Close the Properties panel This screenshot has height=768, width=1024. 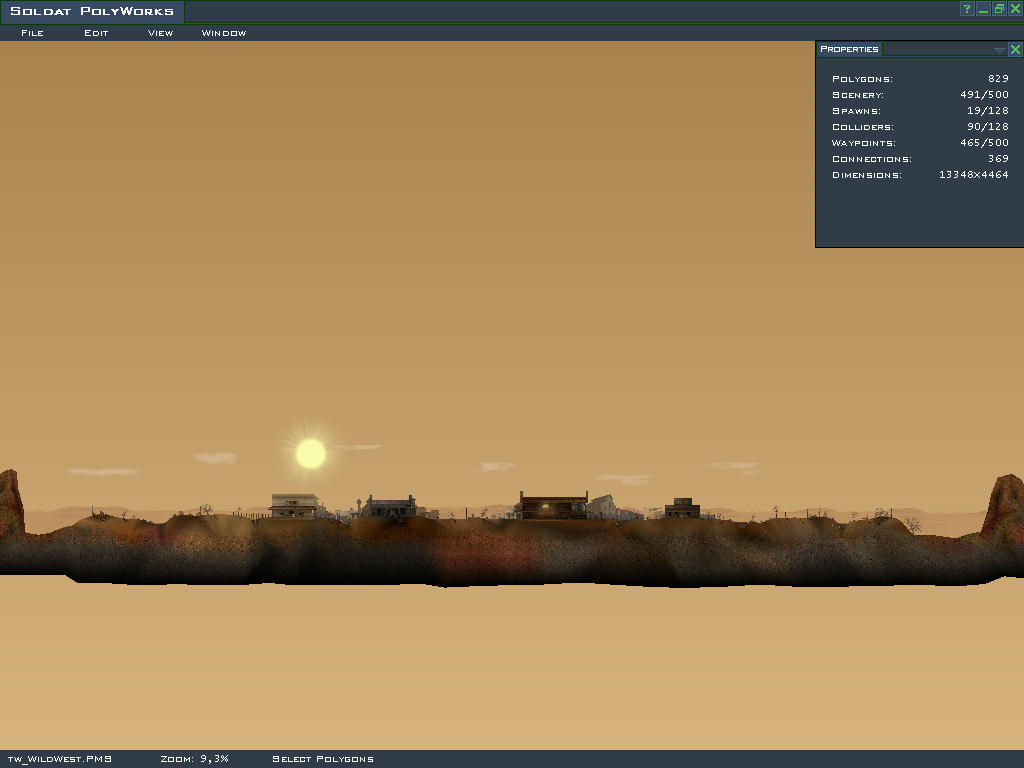pos(1015,49)
